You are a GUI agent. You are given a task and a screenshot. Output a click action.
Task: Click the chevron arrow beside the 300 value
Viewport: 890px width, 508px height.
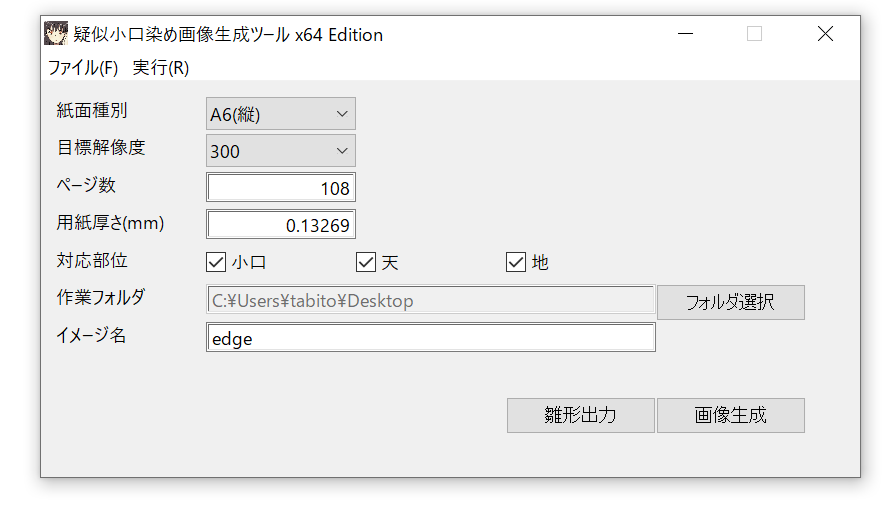coord(342,151)
